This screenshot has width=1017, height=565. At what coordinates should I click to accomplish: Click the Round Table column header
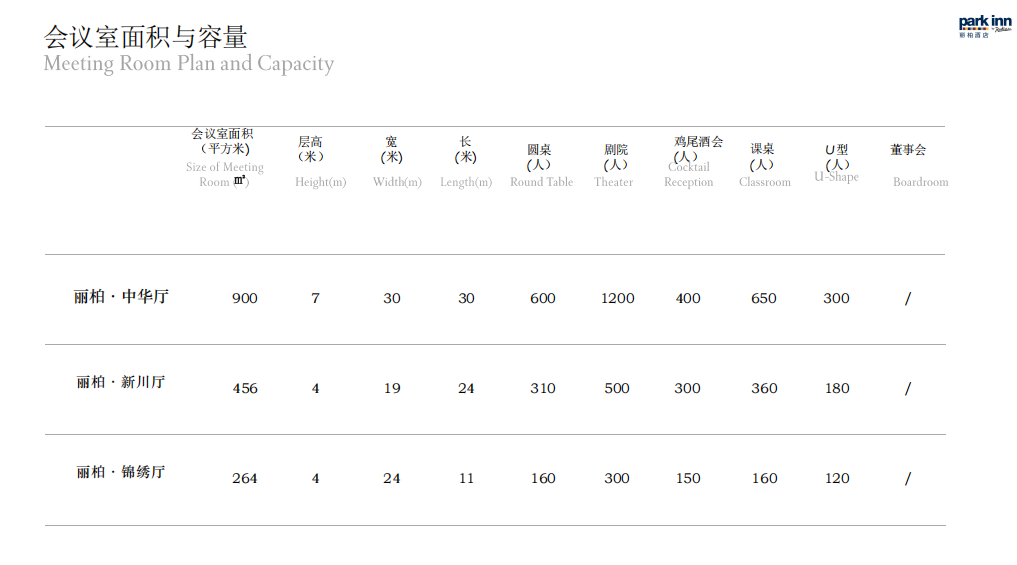pyautogui.click(x=542, y=182)
